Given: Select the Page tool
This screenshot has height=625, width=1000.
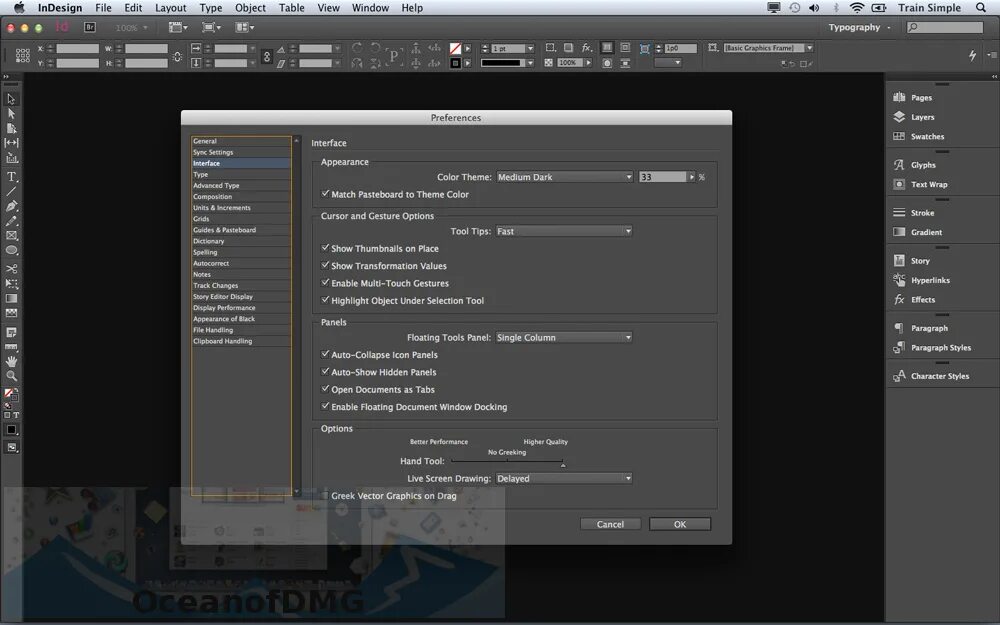Looking at the screenshot, I should tap(11, 128).
